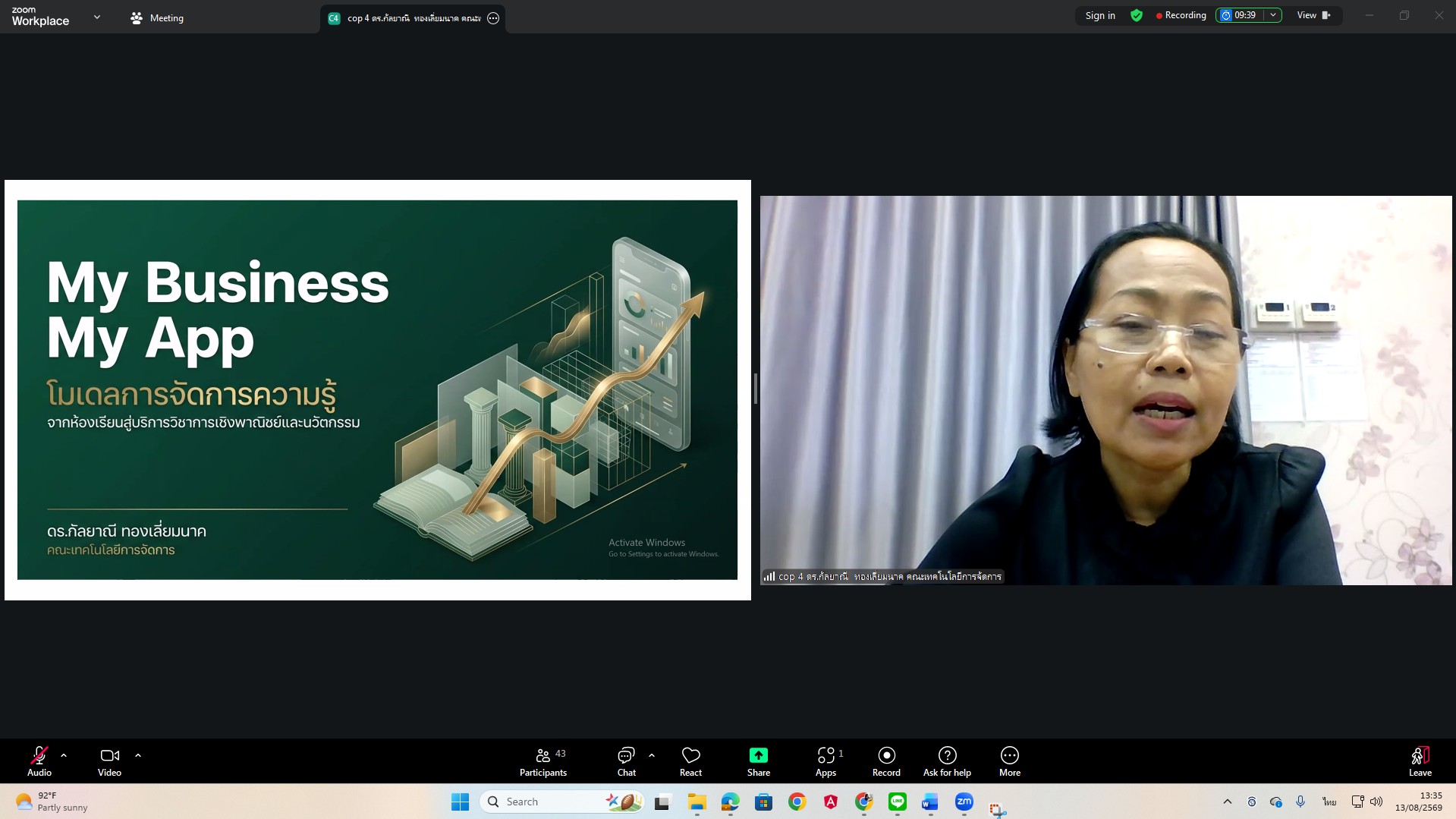1456x819 pixels.
Task: Click the shared slide My Business My App
Action: pyautogui.click(x=377, y=390)
